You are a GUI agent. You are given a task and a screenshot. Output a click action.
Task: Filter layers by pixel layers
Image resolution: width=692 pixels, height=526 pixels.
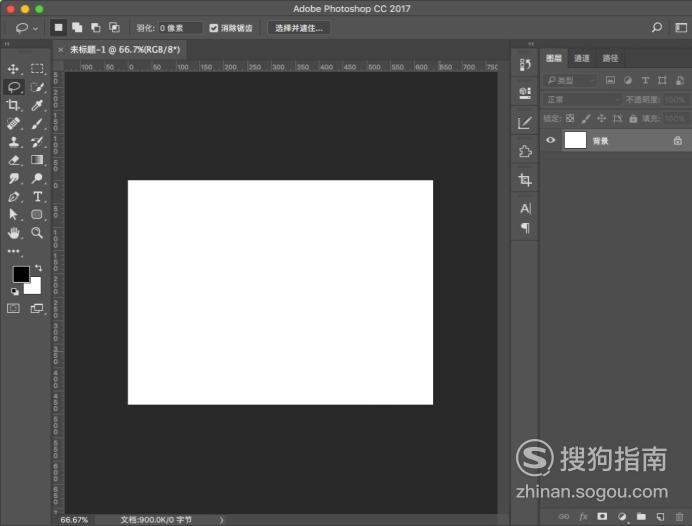(610, 80)
